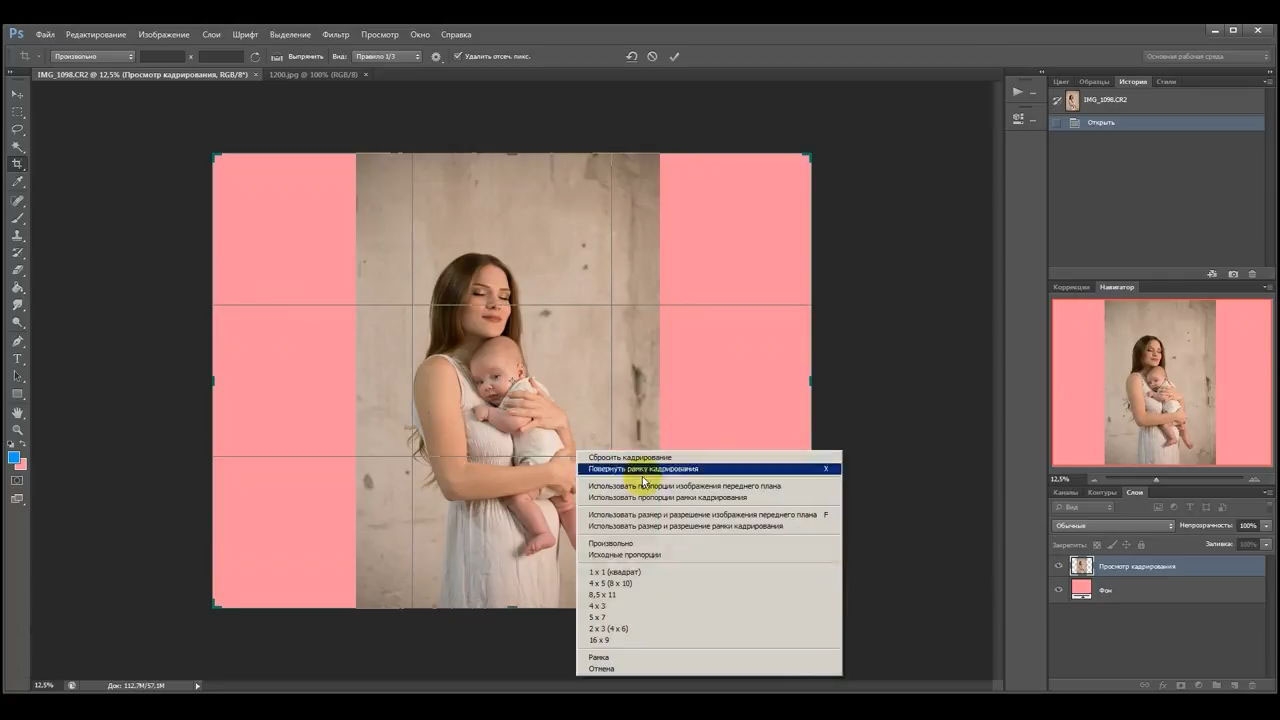This screenshot has height=720, width=1280.
Task: Select the Move tool
Action: [x=17, y=94]
